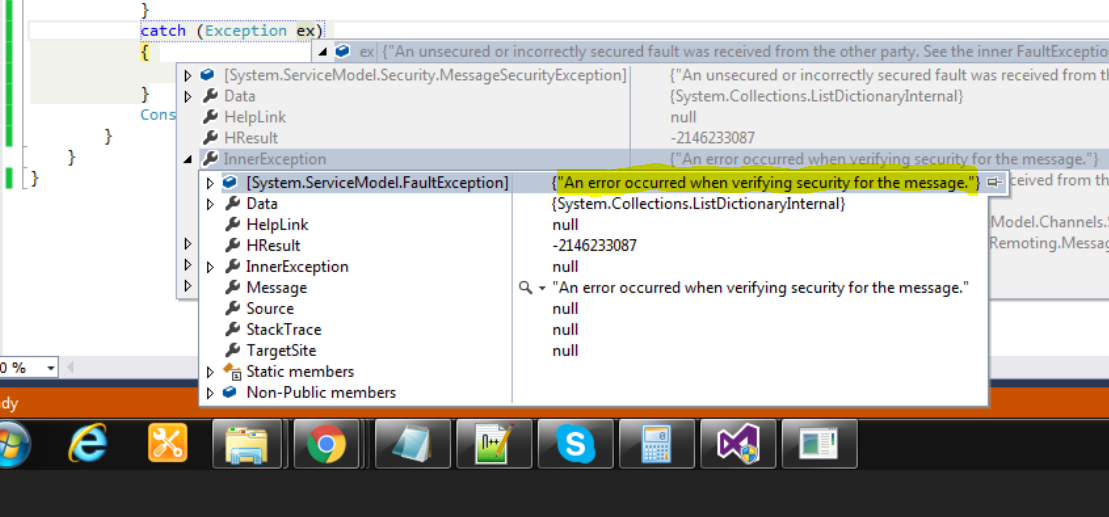Switch to Skype in the taskbar
1109x517 pixels.
(574, 443)
